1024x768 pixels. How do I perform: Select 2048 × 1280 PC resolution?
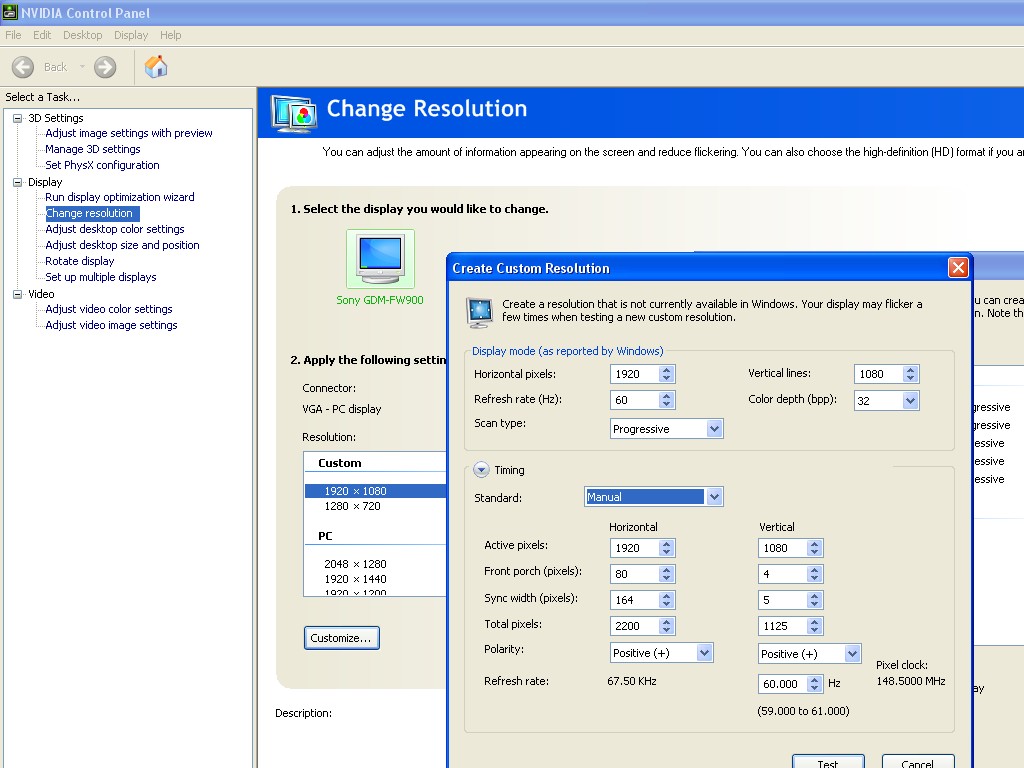coord(355,564)
